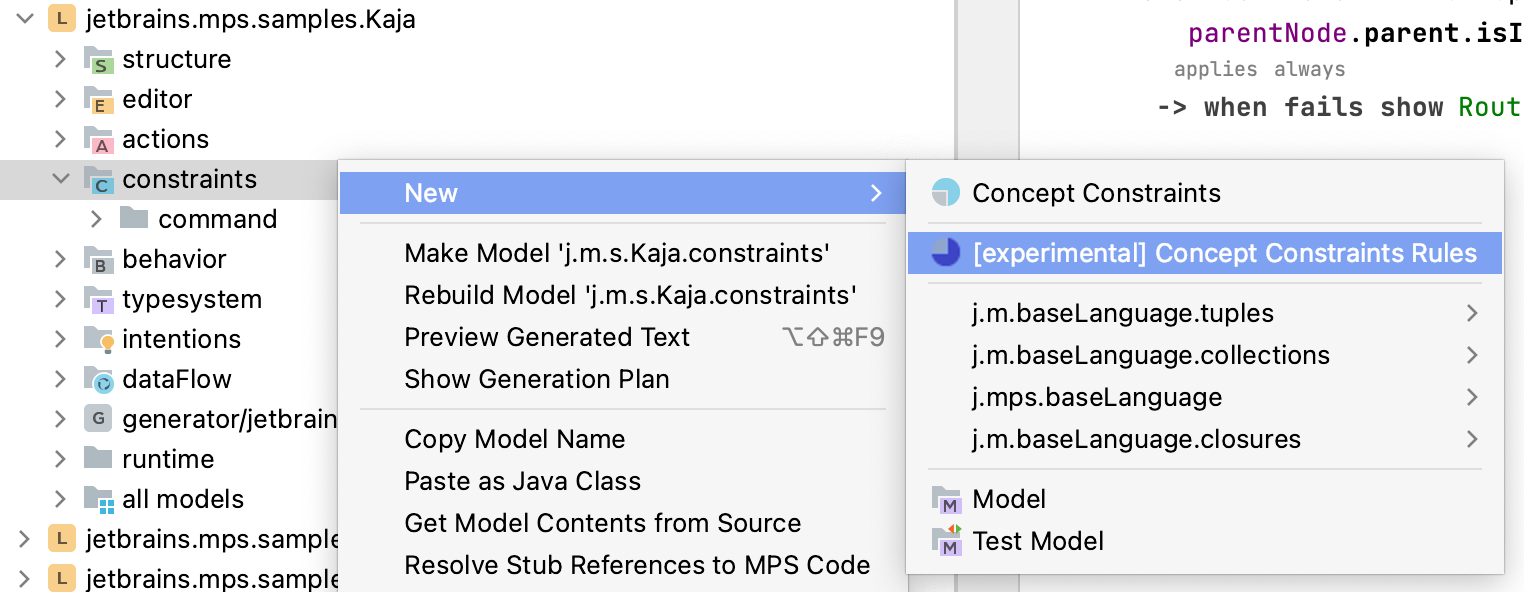The height and width of the screenshot is (592, 1524).
Task: Click the actions model folder icon
Action: (98, 140)
